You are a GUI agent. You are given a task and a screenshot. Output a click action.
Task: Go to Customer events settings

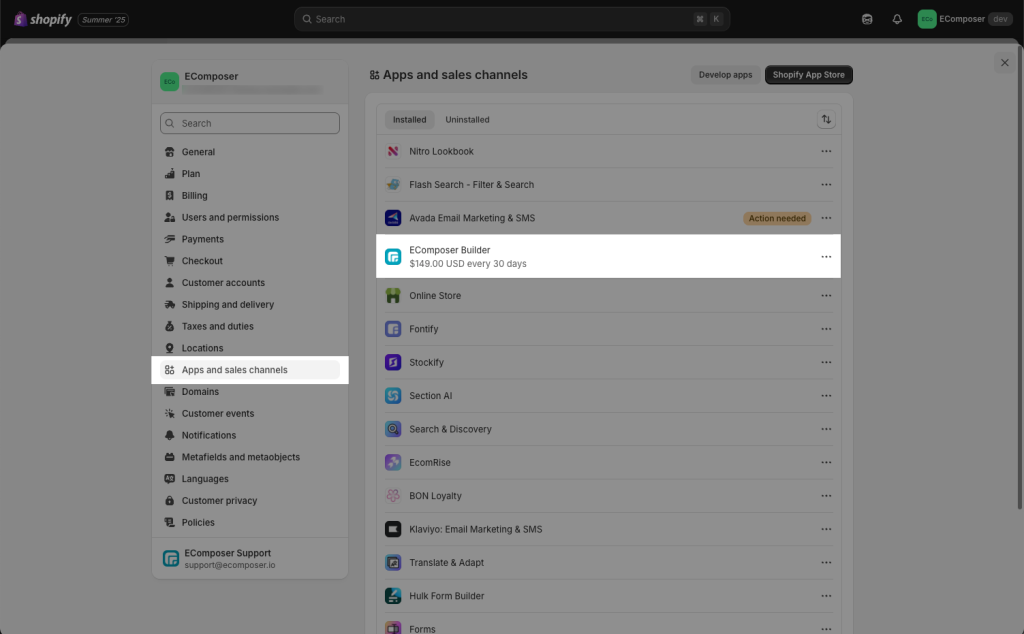pyautogui.click(x=249, y=414)
